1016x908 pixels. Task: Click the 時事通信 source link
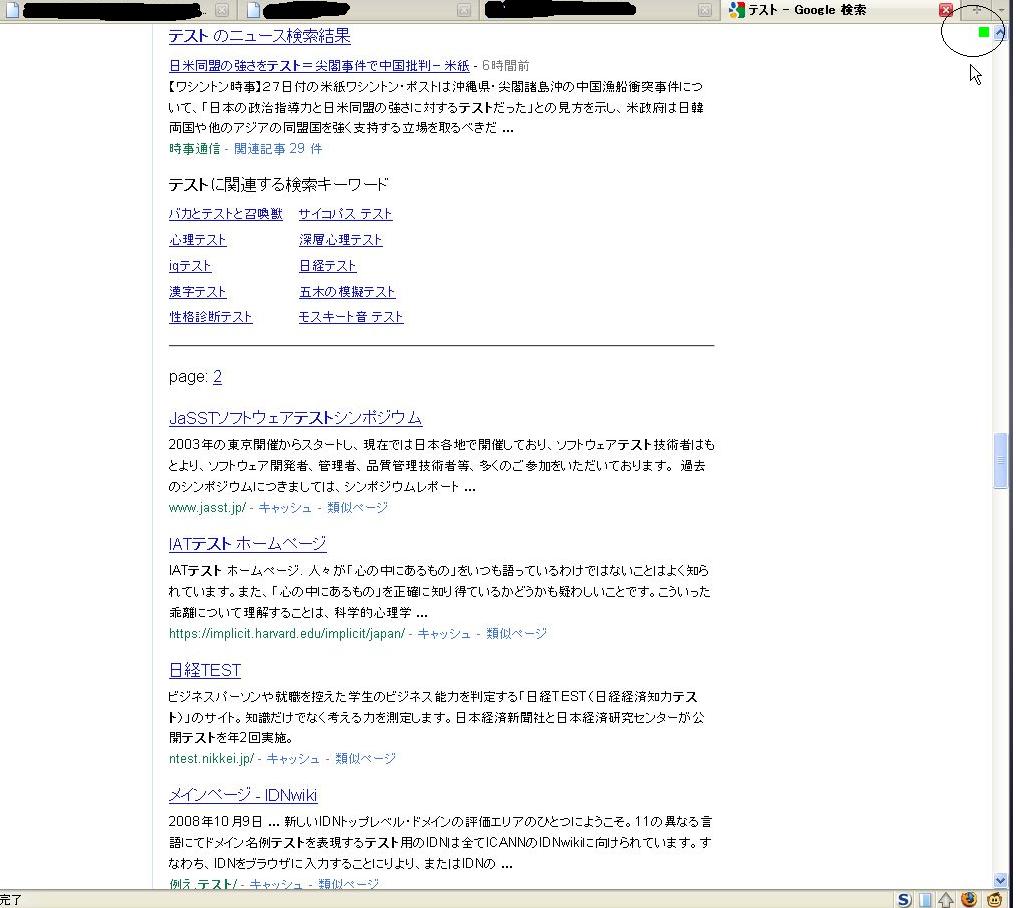click(x=194, y=148)
